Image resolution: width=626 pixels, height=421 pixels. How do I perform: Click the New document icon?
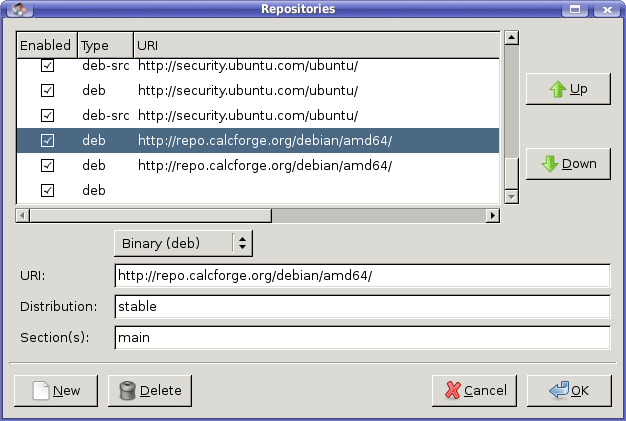pyautogui.click(x=41, y=390)
